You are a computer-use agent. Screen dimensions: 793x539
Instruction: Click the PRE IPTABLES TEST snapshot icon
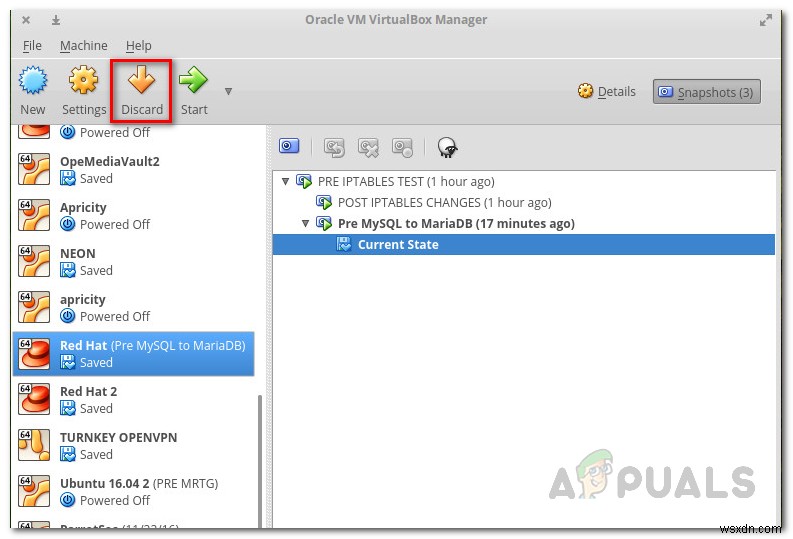304,181
